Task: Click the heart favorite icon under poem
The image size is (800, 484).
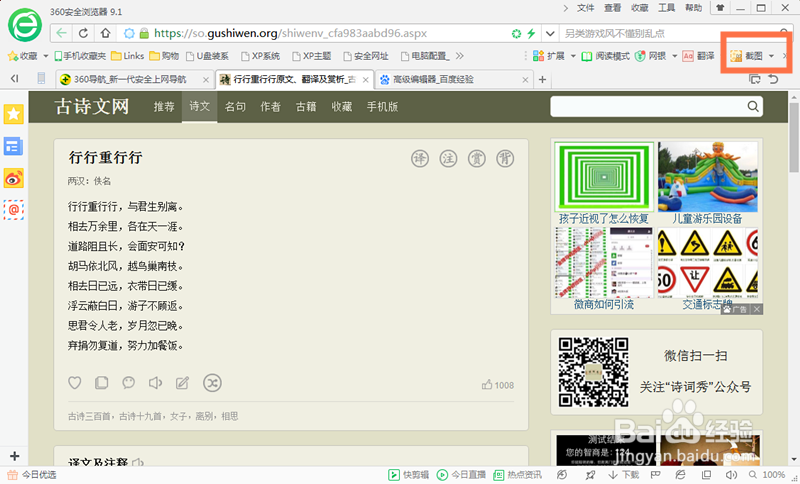Action: coord(74,383)
